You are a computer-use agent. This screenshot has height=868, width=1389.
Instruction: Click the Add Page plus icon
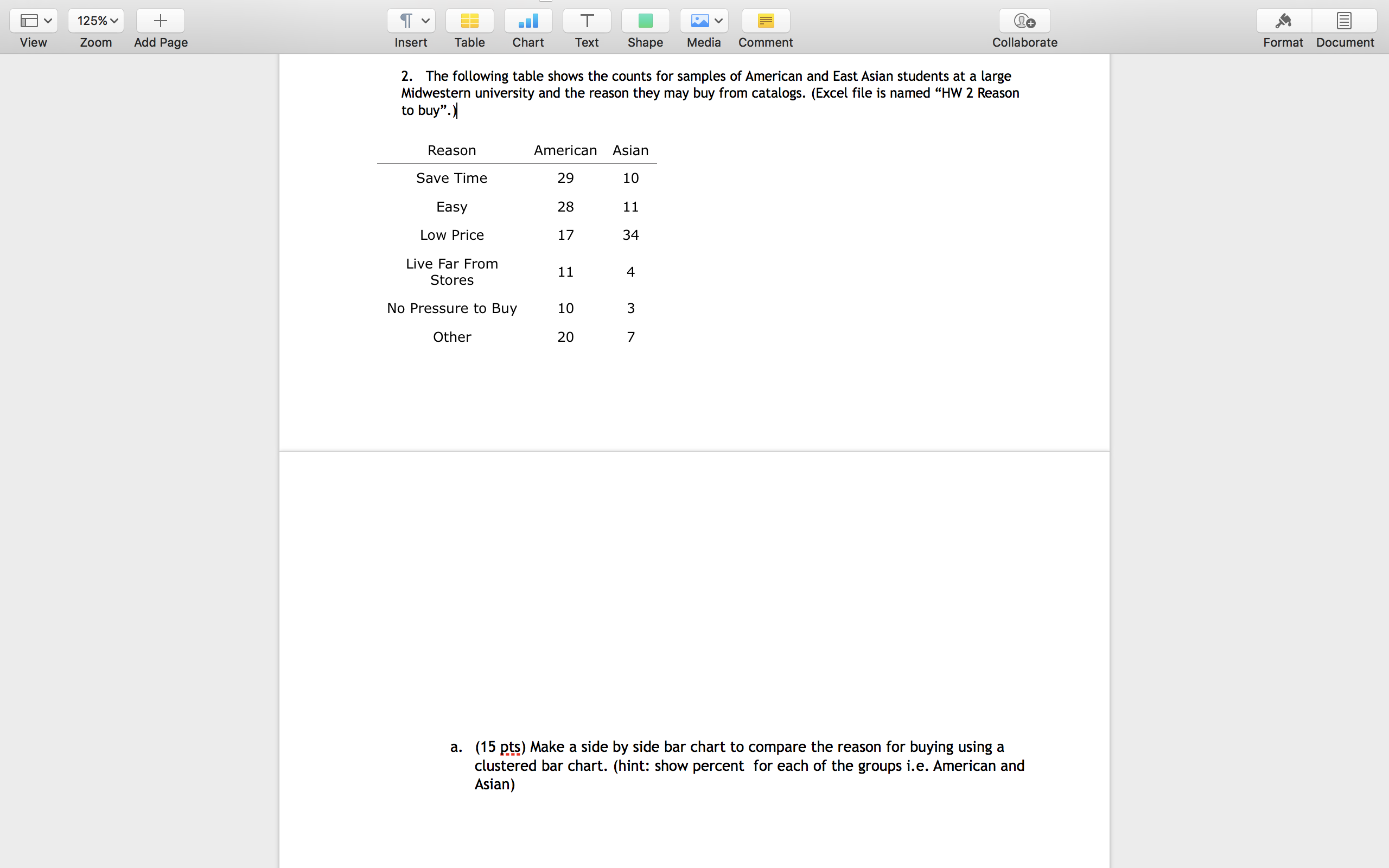click(160, 21)
